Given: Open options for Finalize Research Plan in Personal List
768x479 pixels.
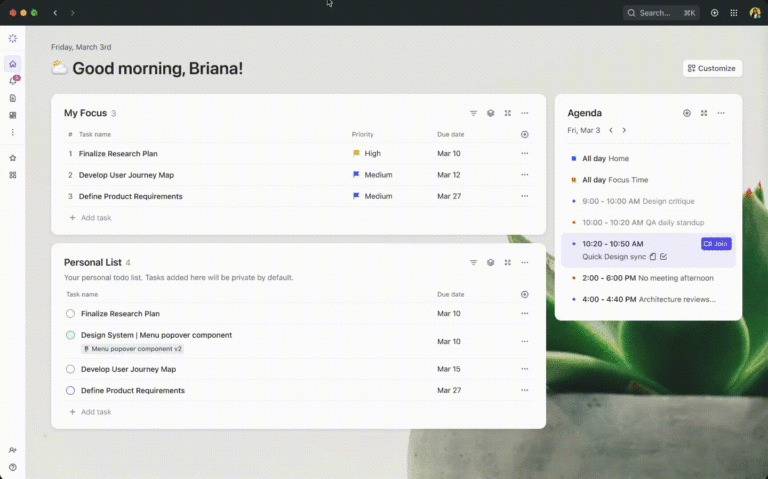Looking at the screenshot, I should click(525, 313).
